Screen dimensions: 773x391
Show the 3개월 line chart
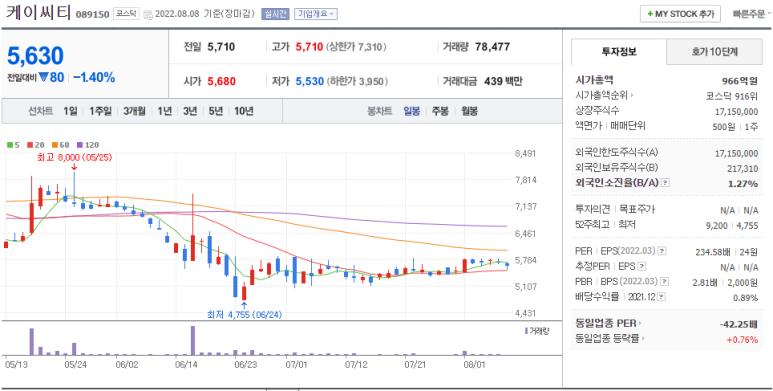click(x=134, y=111)
